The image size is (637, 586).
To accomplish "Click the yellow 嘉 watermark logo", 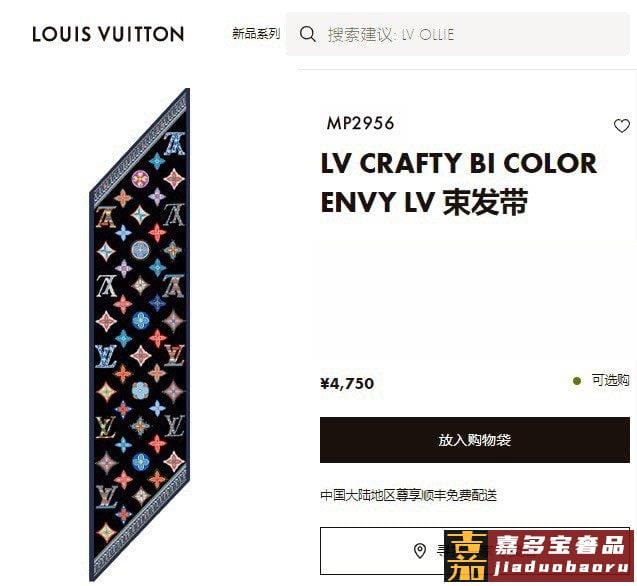I will [468, 556].
